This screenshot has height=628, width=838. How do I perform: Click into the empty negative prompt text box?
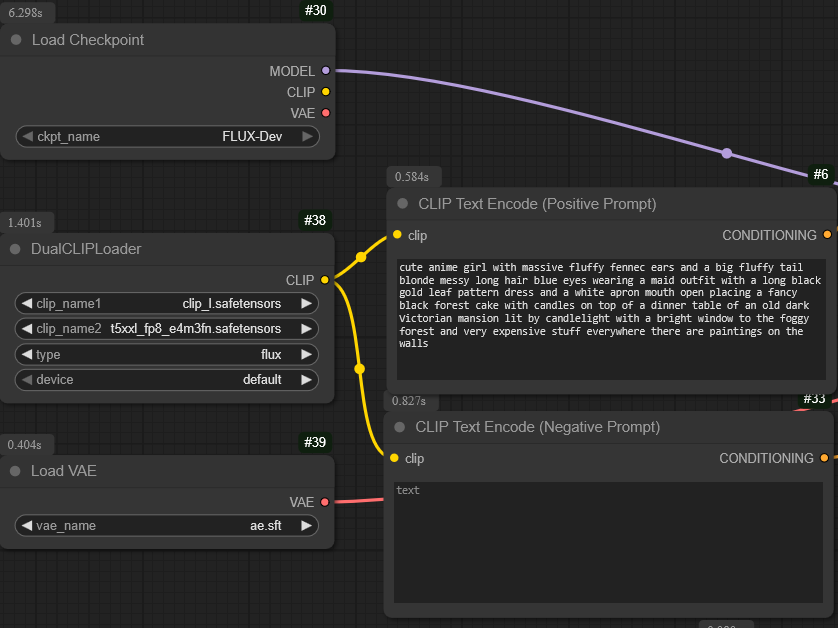(x=607, y=541)
